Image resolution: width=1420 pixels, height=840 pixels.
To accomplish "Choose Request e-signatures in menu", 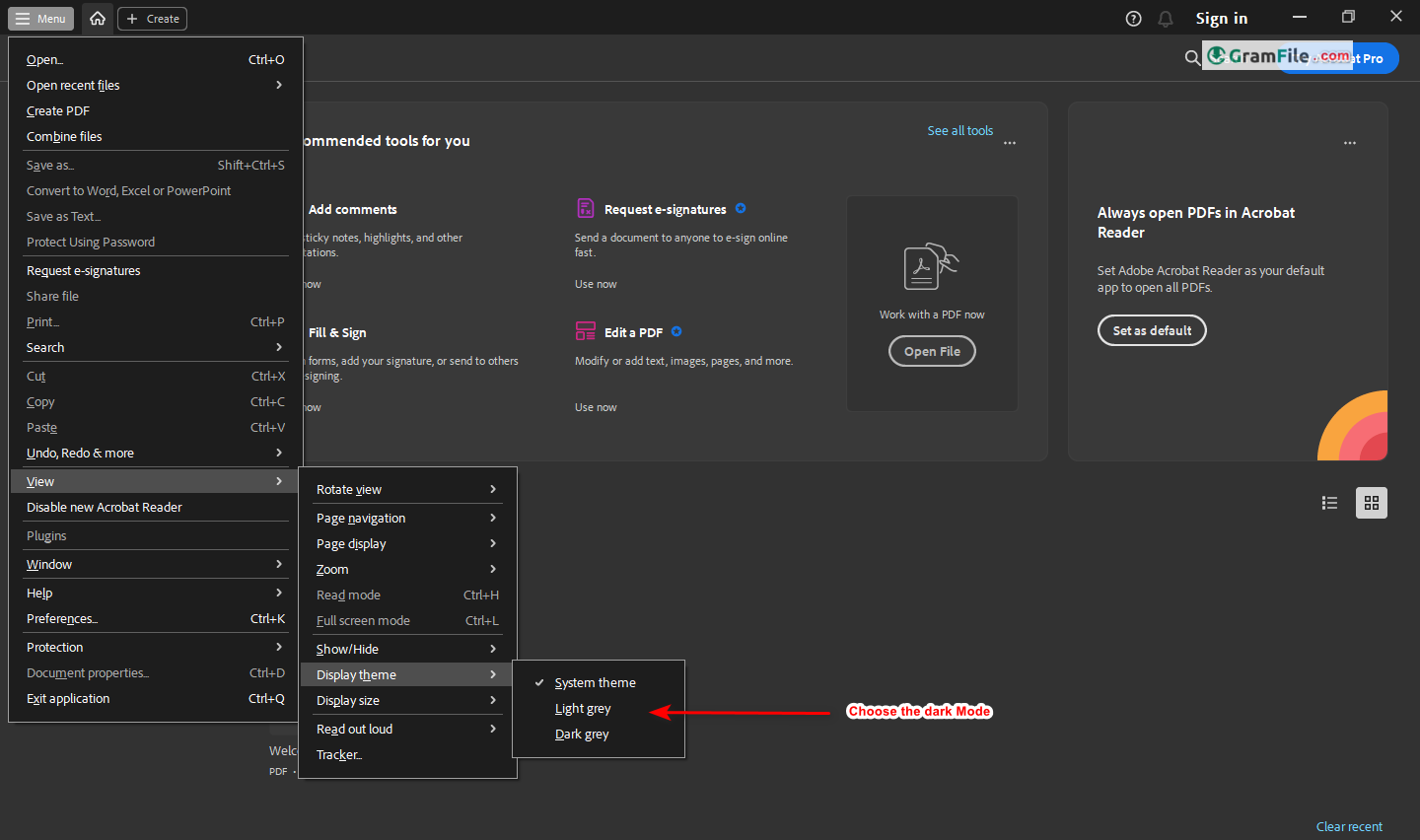I will coord(156,270).
